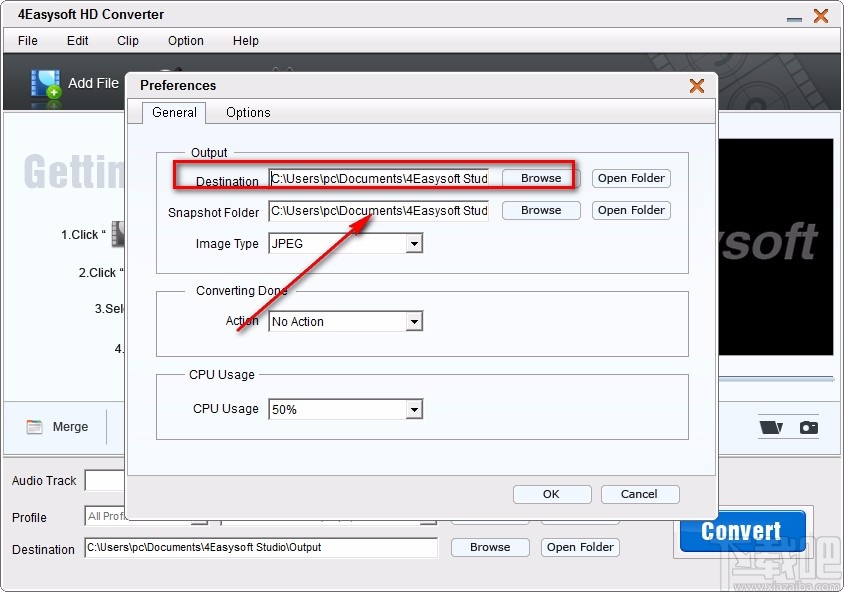The height and width of the screenshot is (592, 844).
Task: Cancel the Preferences dialog
Action: pos(639,494)
